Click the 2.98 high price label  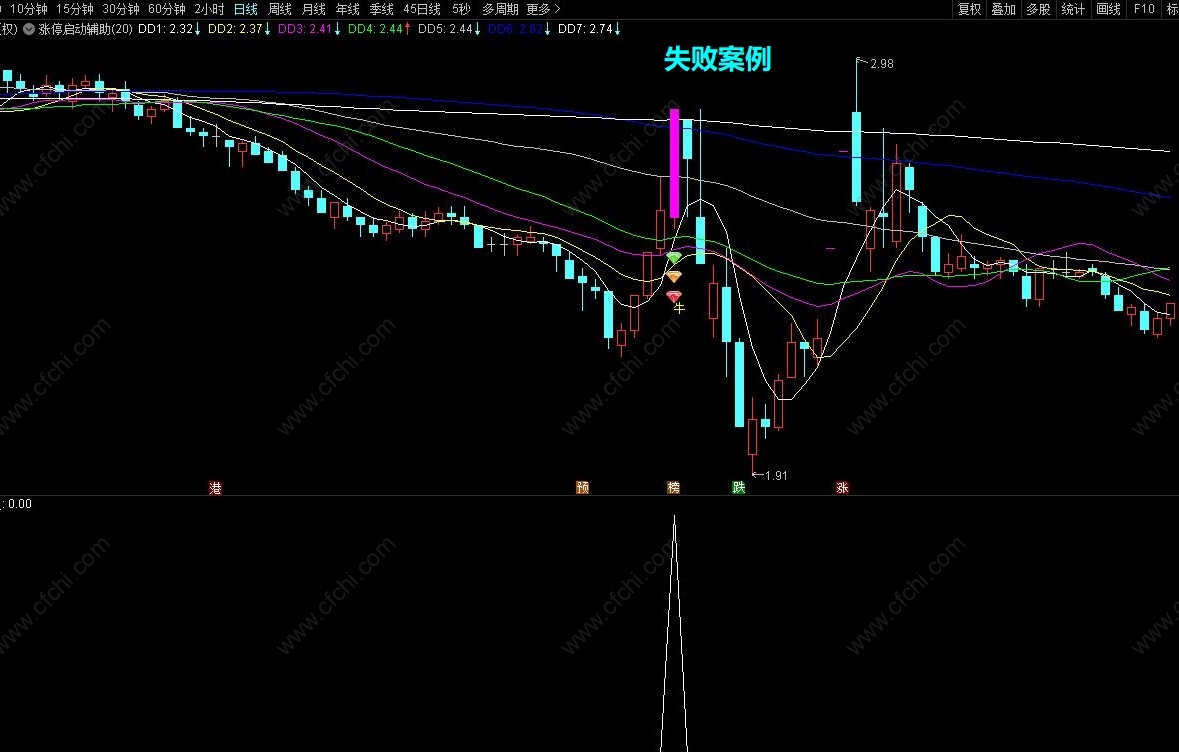881,64
